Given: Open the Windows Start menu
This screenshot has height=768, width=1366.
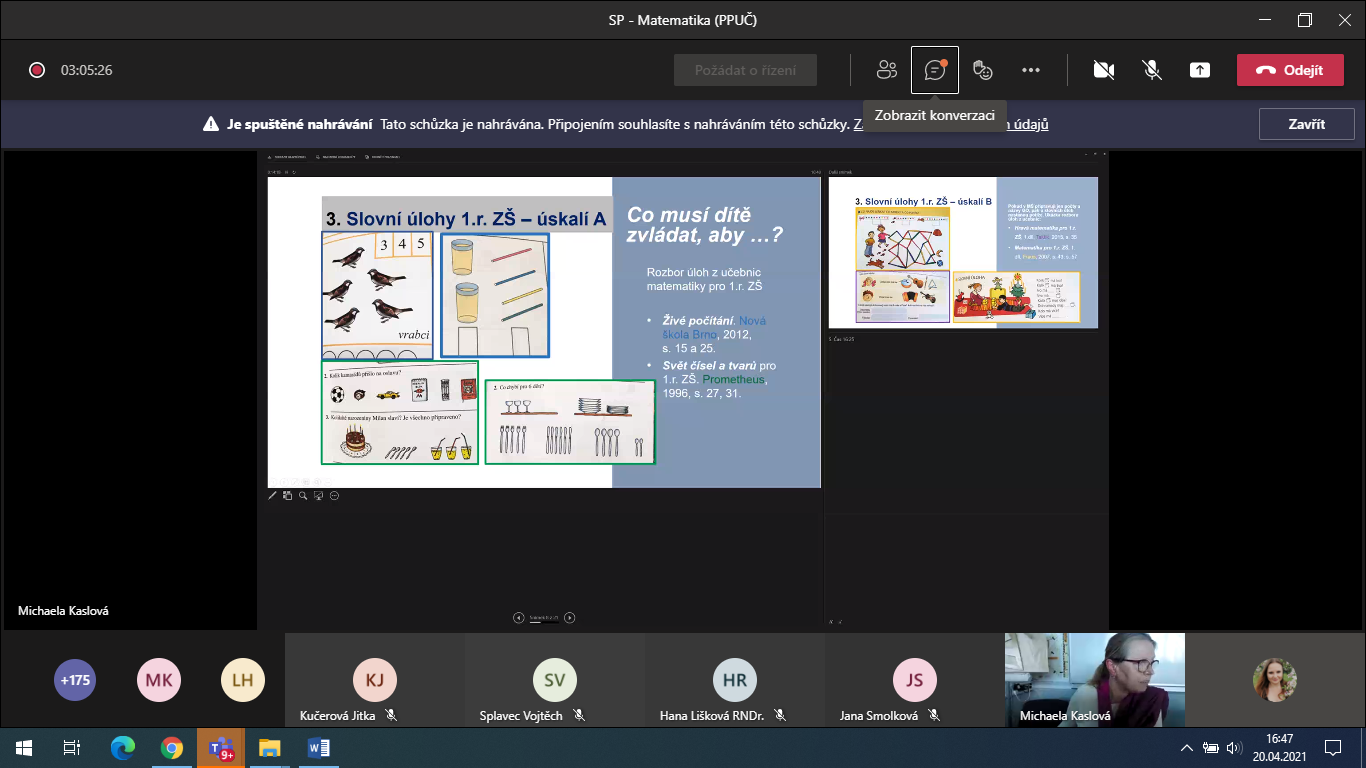Looking at the screenshot, I should coord(24,747).
